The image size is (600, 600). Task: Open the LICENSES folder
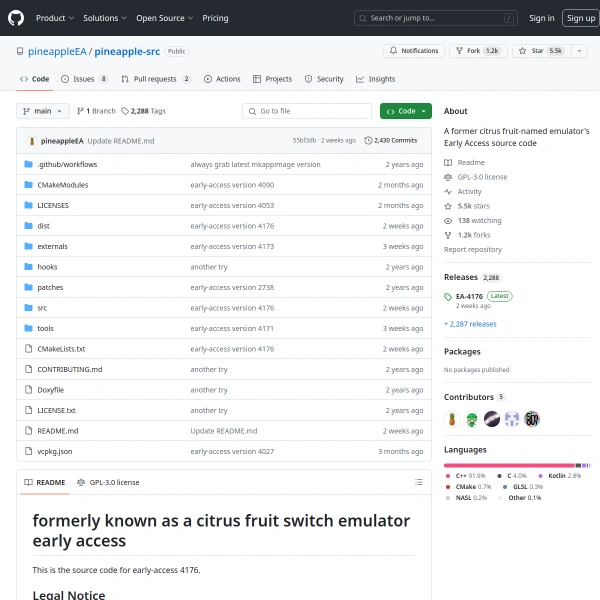pyautogui.click(x=53, y=205)
